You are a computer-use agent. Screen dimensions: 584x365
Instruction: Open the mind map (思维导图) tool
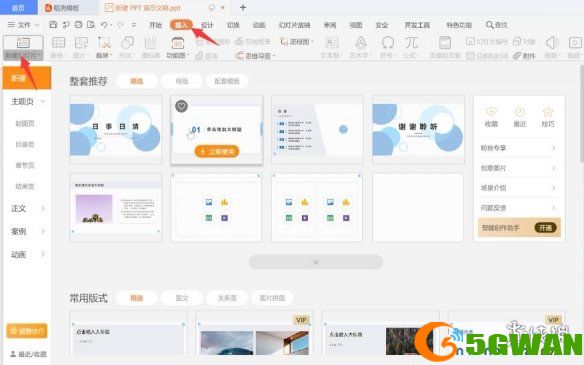[x=255, y=56]
